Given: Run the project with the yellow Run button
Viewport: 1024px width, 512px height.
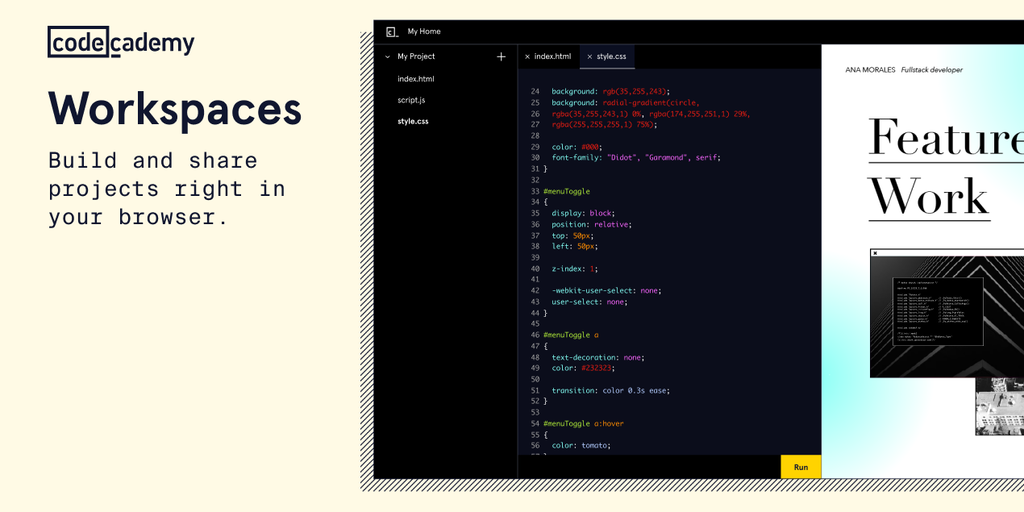Looking at the screenshot, I should point(801,467).
